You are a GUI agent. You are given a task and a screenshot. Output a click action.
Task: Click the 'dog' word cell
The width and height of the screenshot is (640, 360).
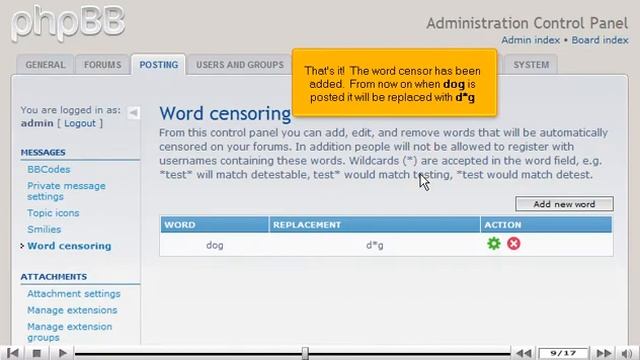[215, 245]
